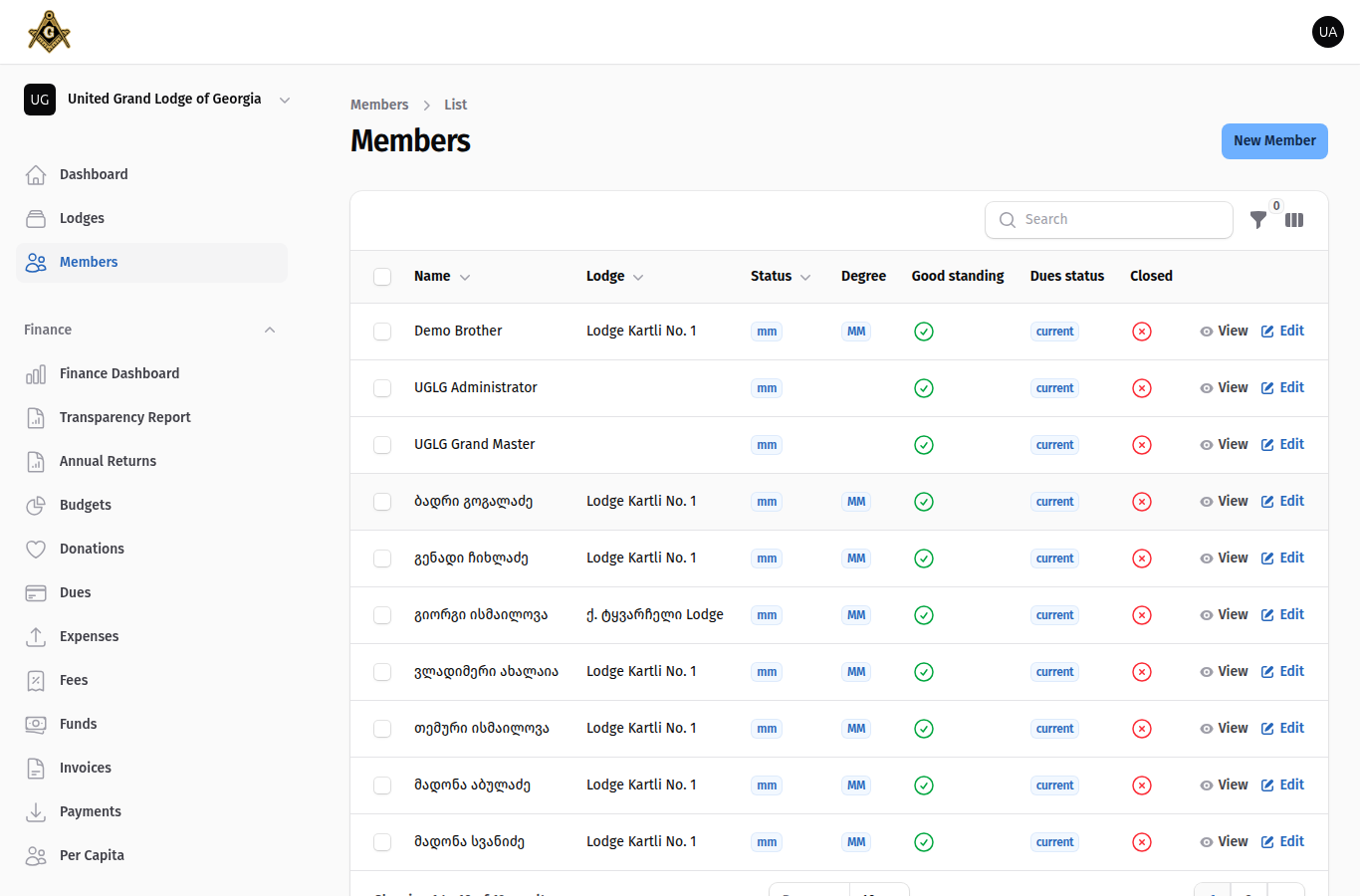Tick the select-all checkbox in table header
Viewport: 1360px width, 896px height.
pyautogui.click(x=382, y=277)
